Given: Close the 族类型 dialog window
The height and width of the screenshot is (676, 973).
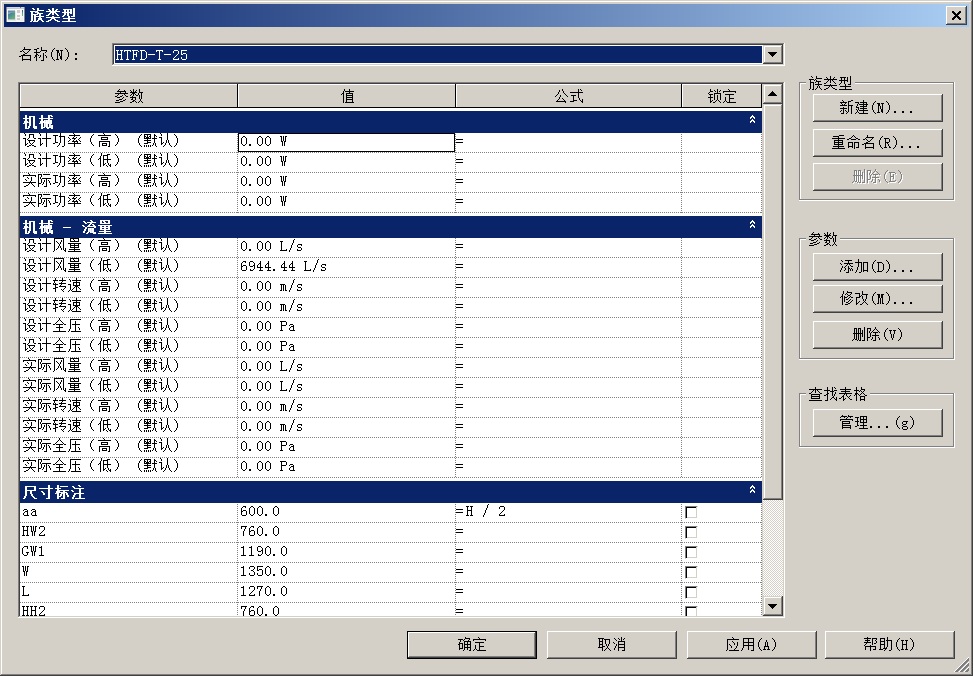Looking at the screenshot, I should point(956,15).
